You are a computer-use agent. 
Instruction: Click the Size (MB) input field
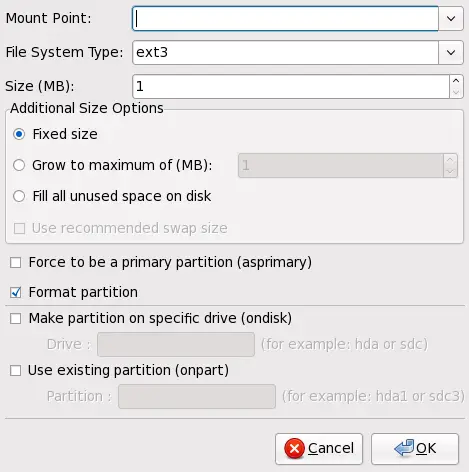tap(291, 87)
